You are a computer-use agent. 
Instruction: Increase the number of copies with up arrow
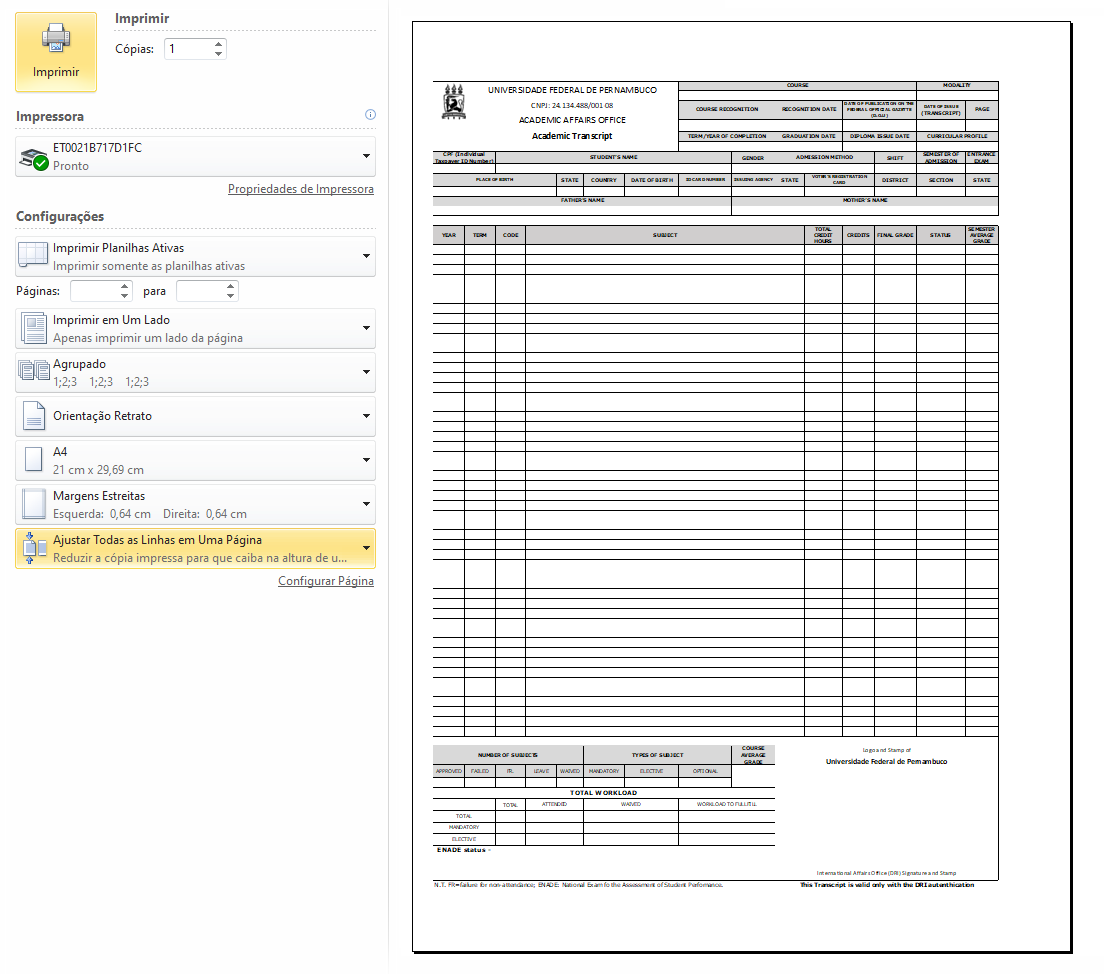pos(218,44)
